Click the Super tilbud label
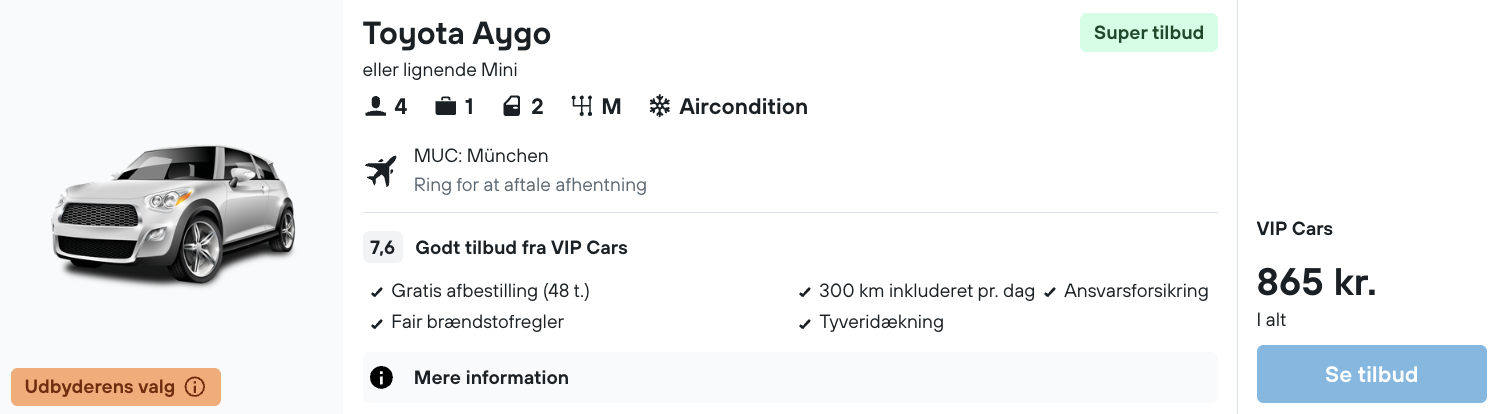The width and height of the screenshot is (1502, 414). (1148, 33)
